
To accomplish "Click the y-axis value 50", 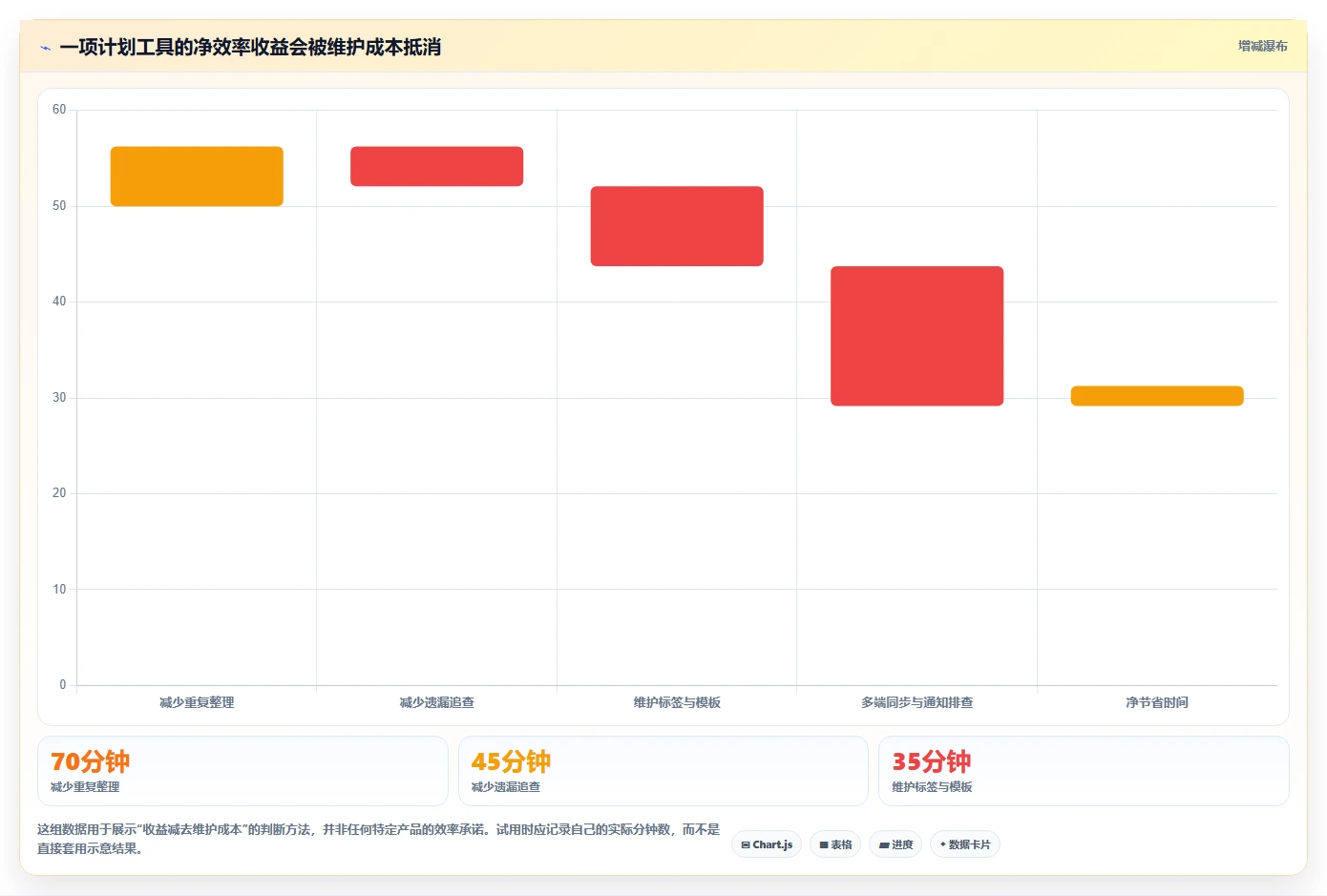I will [x=59, y=206].
